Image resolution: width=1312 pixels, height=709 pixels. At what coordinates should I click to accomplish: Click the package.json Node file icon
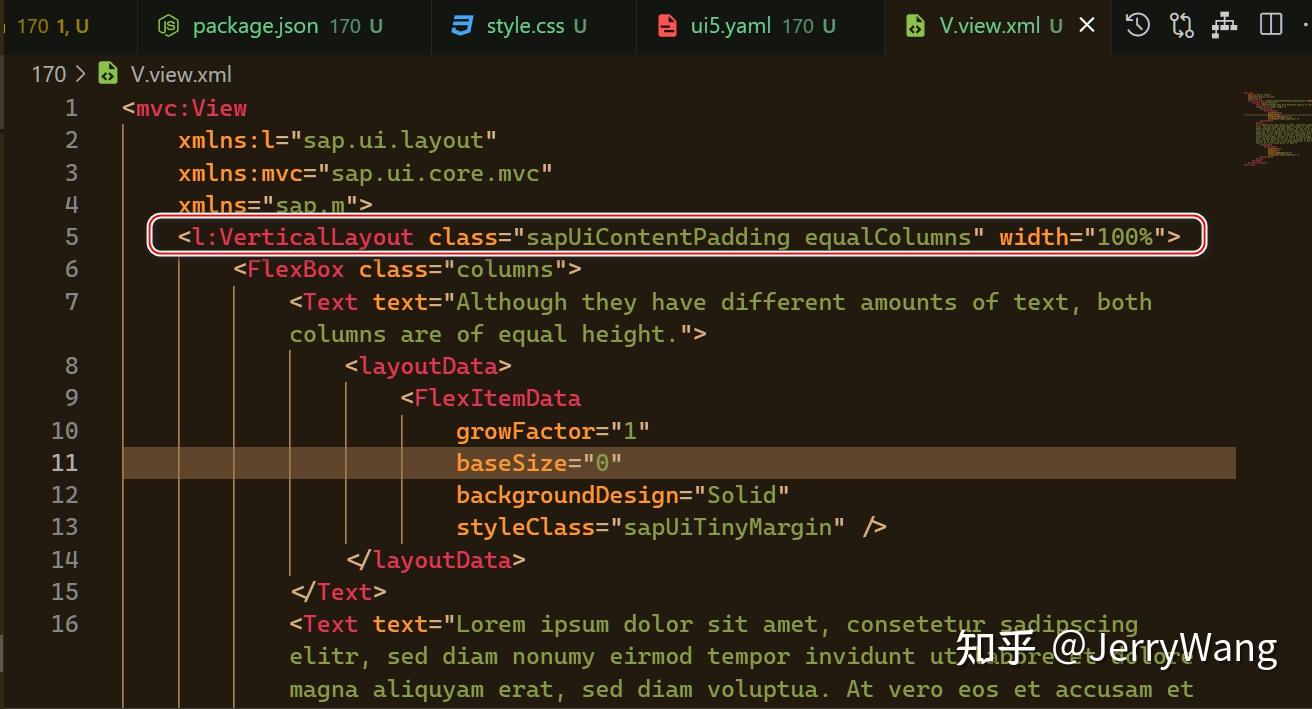(169, 26)
